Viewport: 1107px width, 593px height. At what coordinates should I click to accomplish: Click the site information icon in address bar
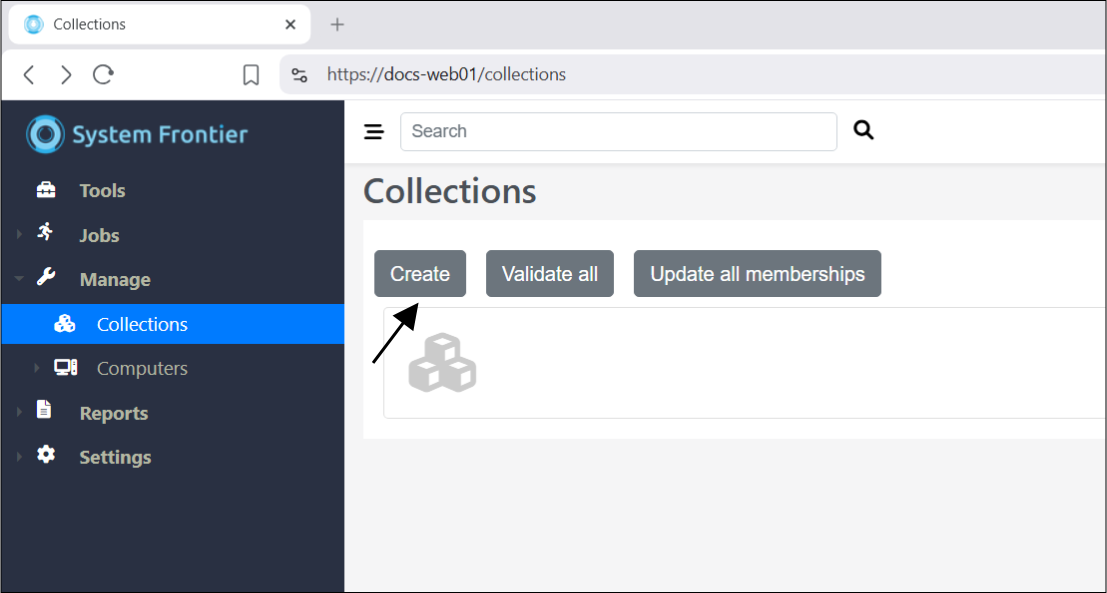[x=300, y=75]
